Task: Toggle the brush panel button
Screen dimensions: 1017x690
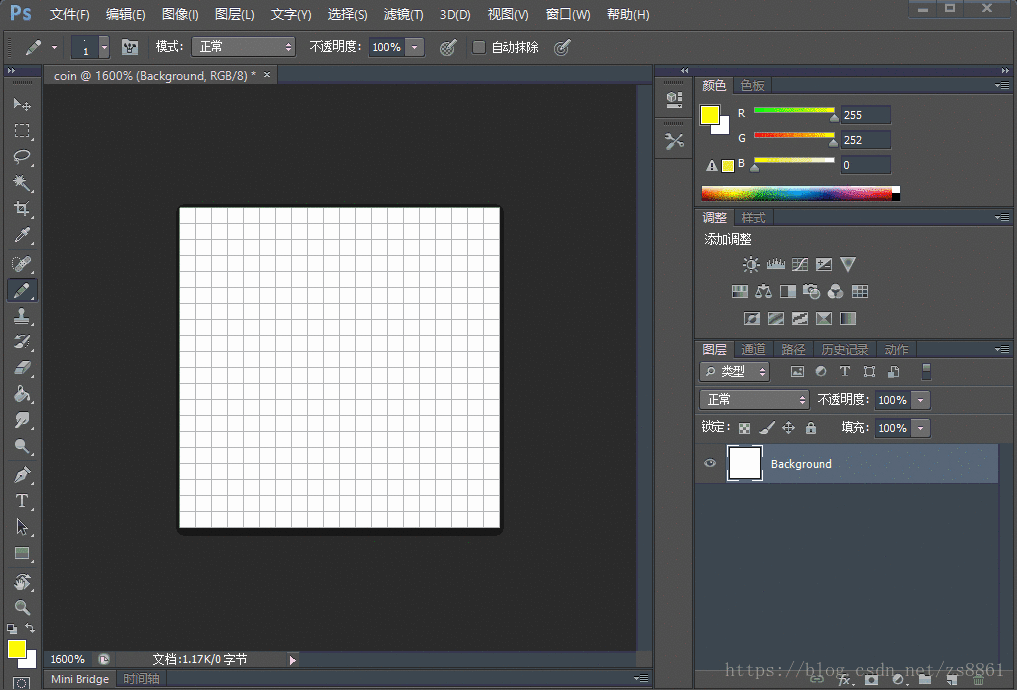Action: [130, 47]
